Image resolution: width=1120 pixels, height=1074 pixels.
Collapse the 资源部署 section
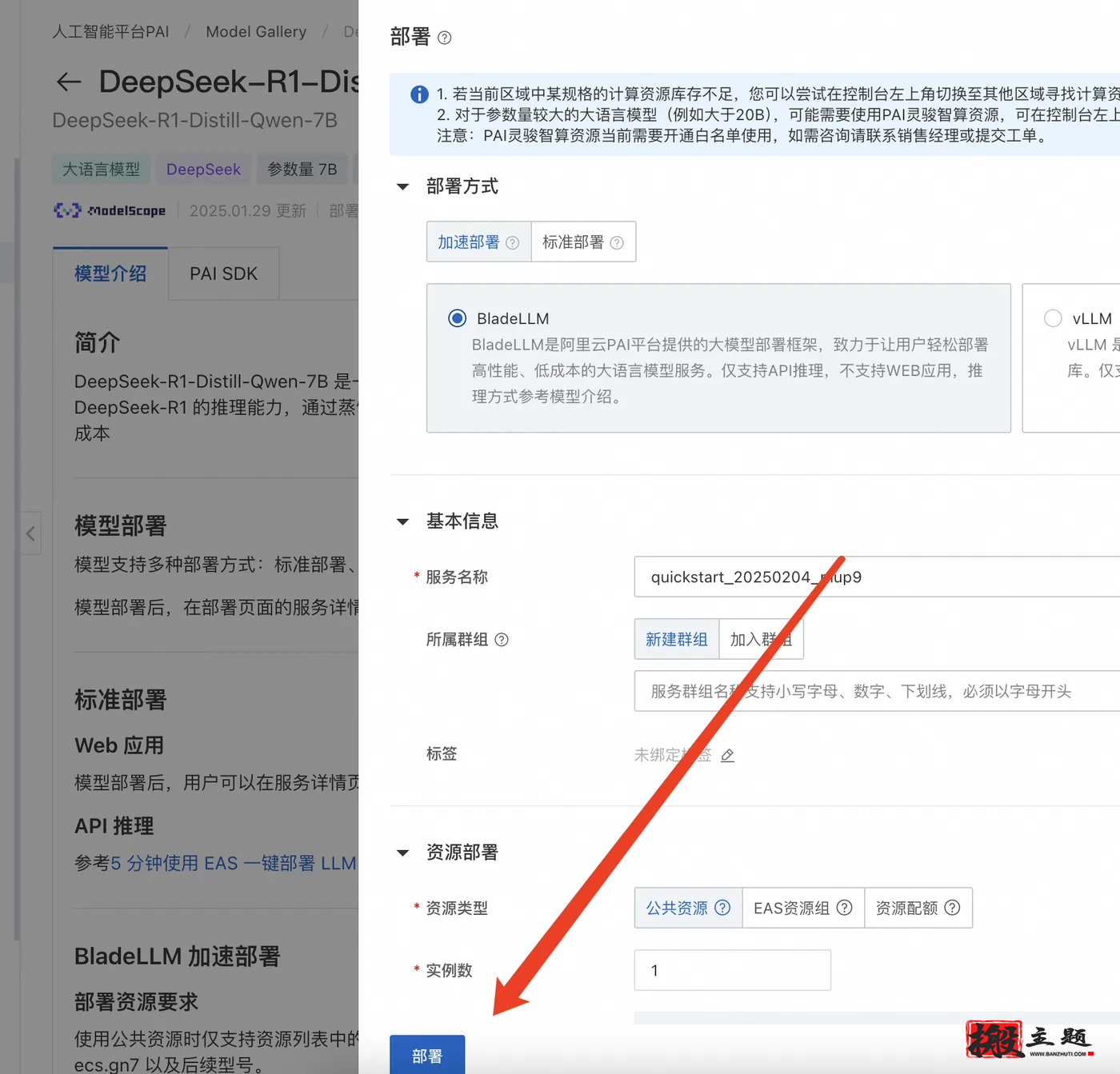coord(403,853)
